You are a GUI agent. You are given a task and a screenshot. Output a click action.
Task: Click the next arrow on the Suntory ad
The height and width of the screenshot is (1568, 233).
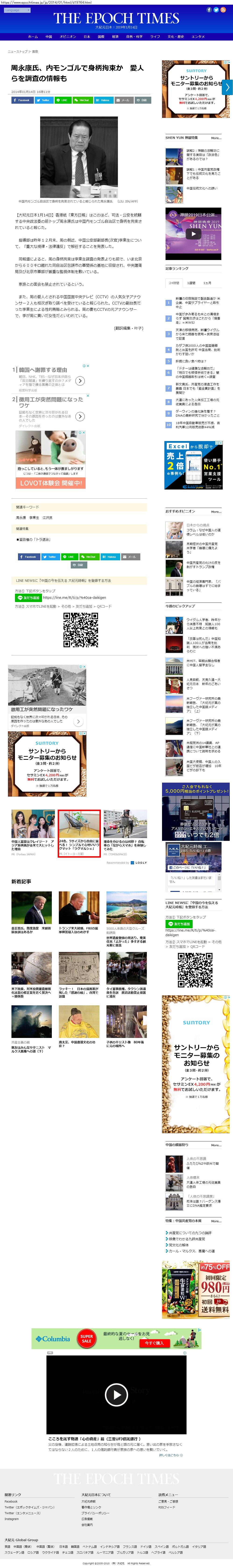pos(227,87)
